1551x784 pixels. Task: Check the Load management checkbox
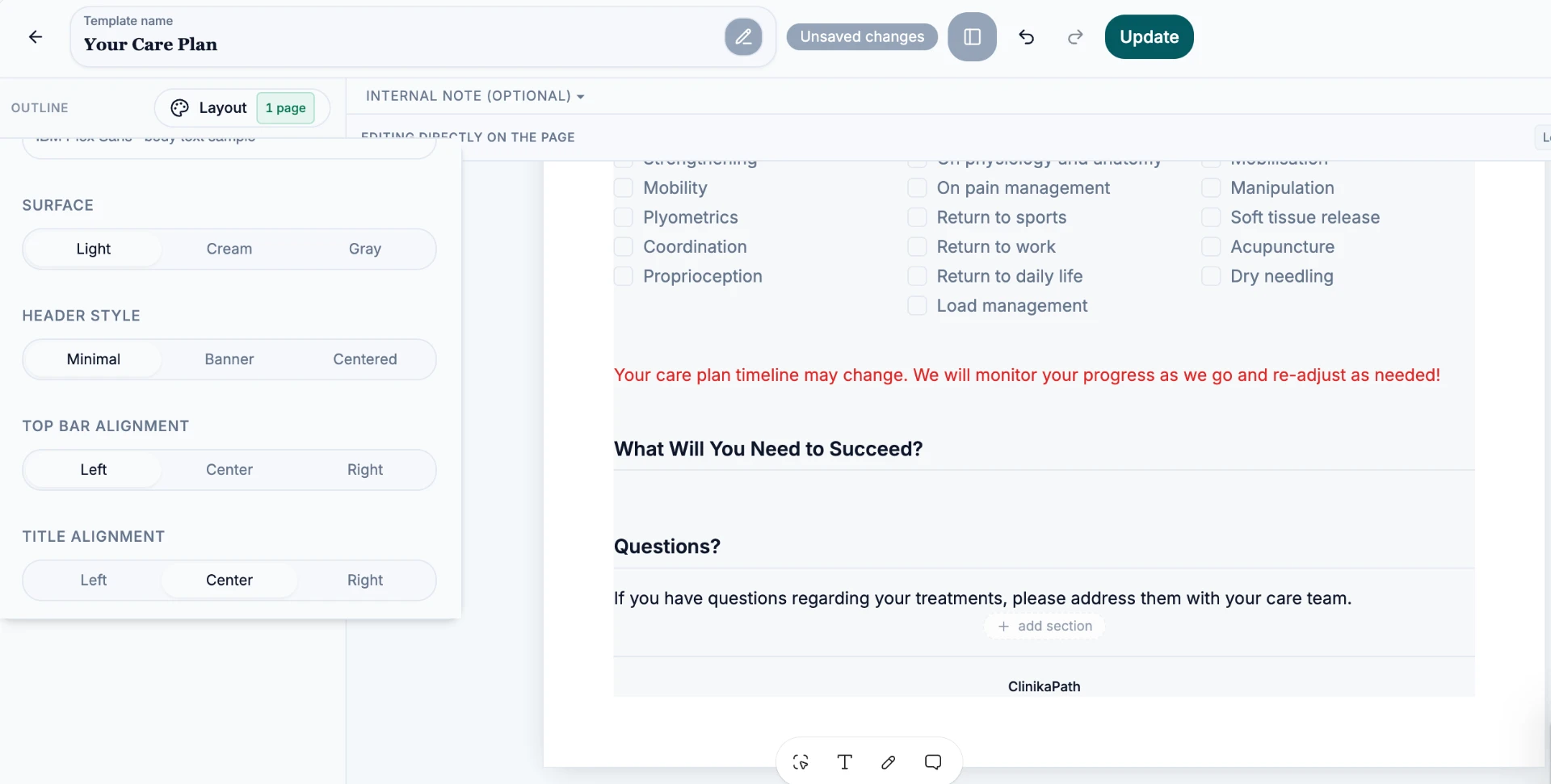tap(917, 306)
